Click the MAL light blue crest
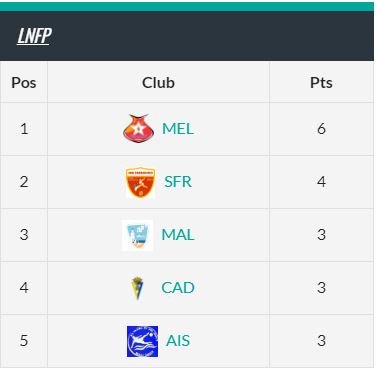The image size is (377, 369). point(138,235)
